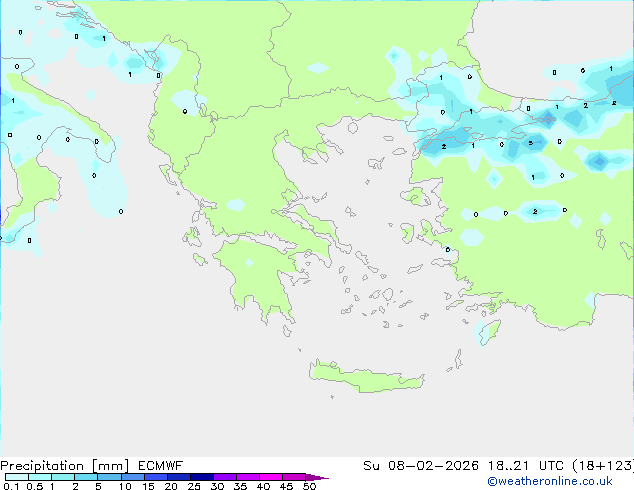Click the '(18+123)' forecast offset text
The width and height of the screenshot is (634, 490).
point(603,466)
